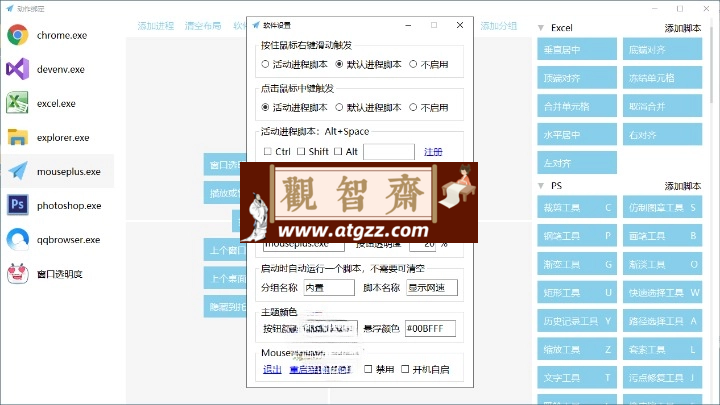The image size is (720, 405).
Task: Click 添加脚本 beside PS group
Action: (683, 186)
